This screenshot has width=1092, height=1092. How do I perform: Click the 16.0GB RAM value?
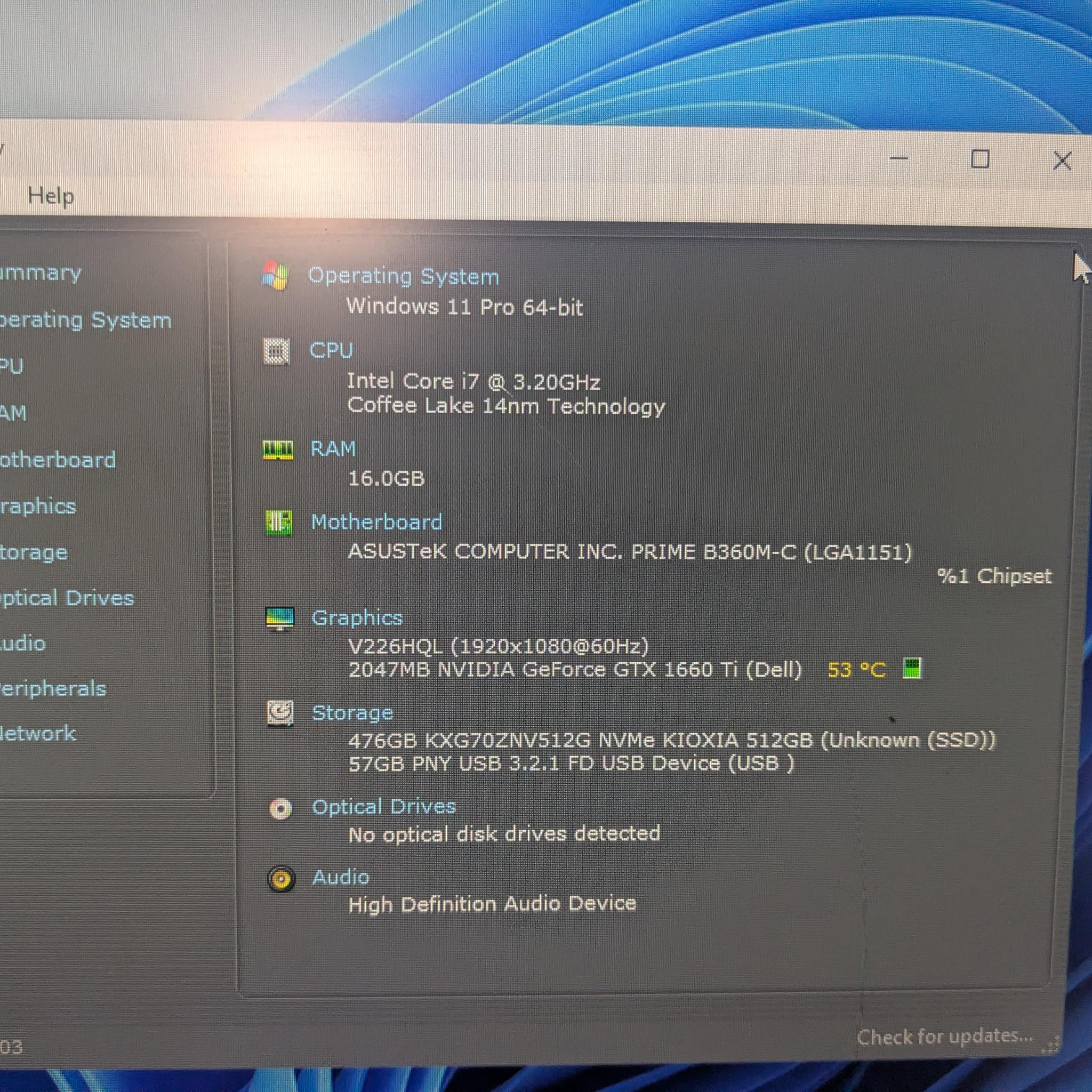click(387, 479)
